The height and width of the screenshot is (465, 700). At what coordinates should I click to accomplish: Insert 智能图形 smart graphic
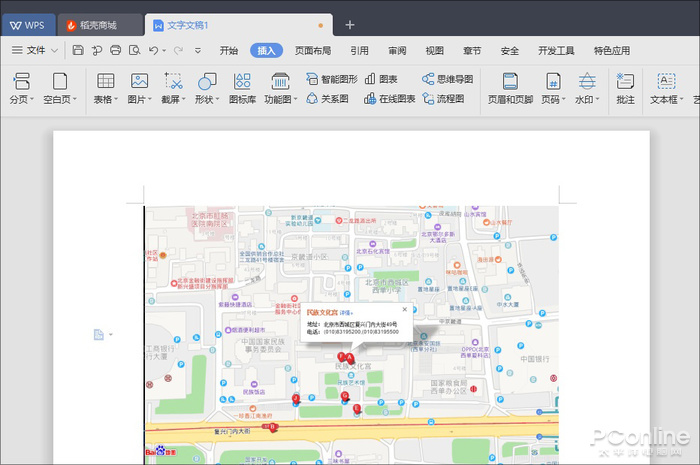click(x=332, y=79)
